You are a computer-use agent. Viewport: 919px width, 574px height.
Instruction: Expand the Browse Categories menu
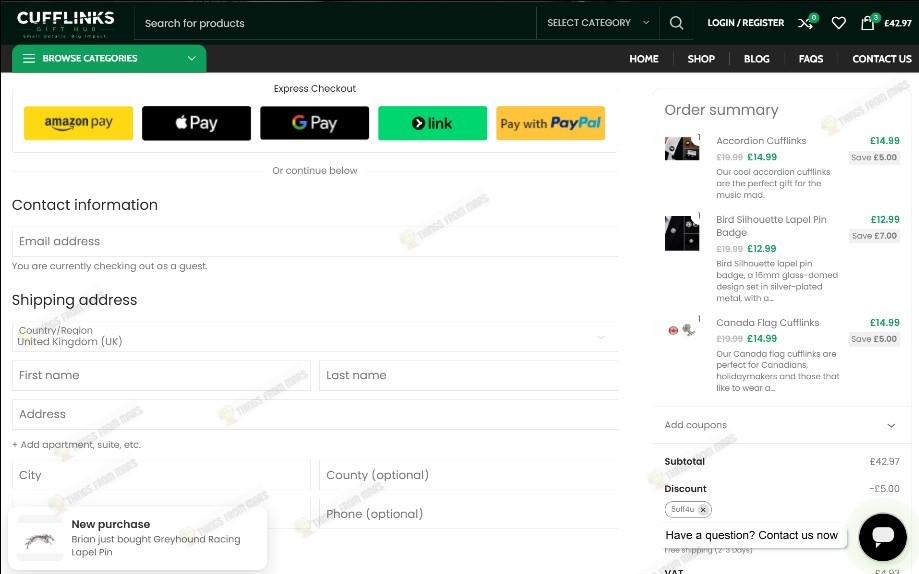point(109,59)
